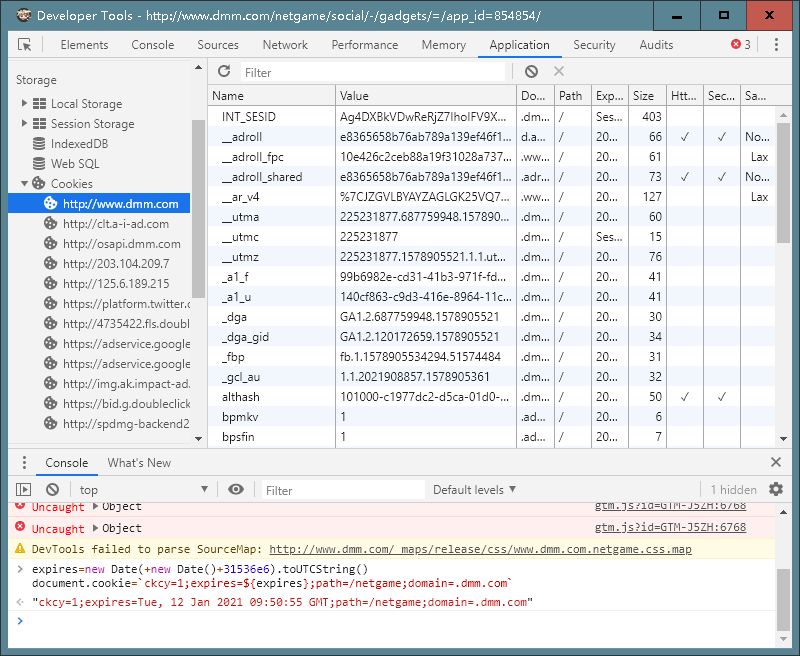Open the console drawer three-dot menu
Viewport: 800px width, 656px height.
(24, 463)
